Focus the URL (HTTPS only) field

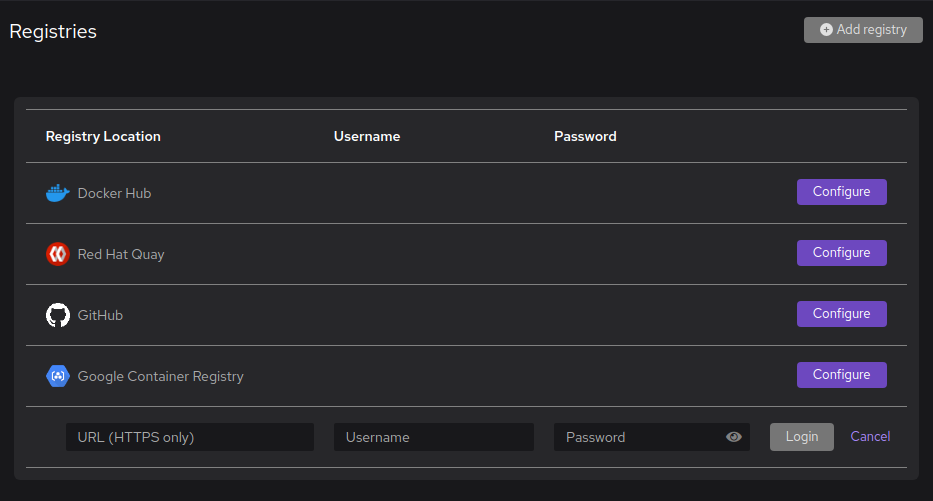pyautogui.click(x=189, y=437)
